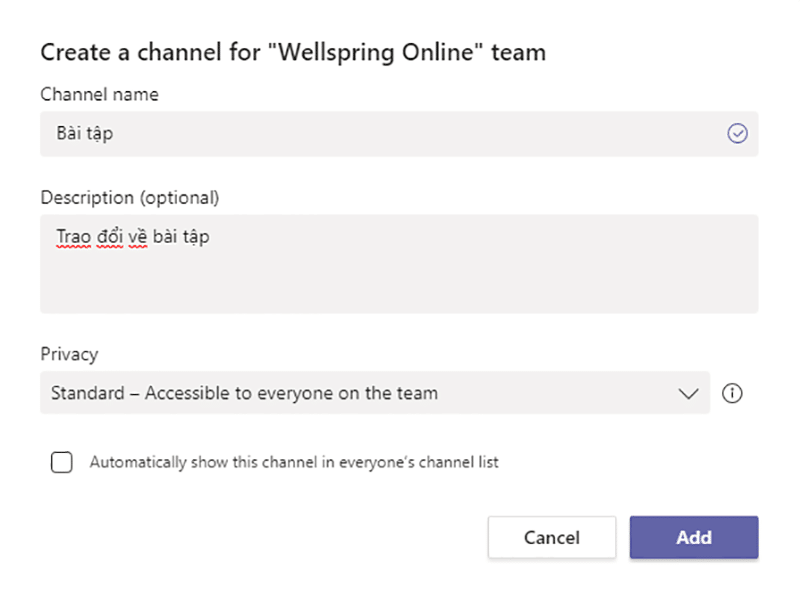Tick the auto-show channel checkbox
This screenshot has width=800, height=595.
point(61,462)
